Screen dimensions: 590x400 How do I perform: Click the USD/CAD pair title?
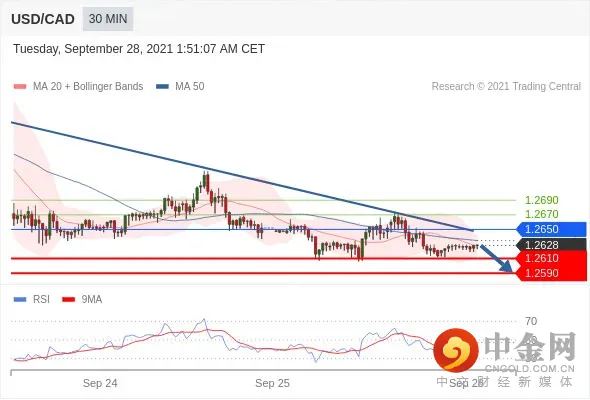tap(43, 19)
